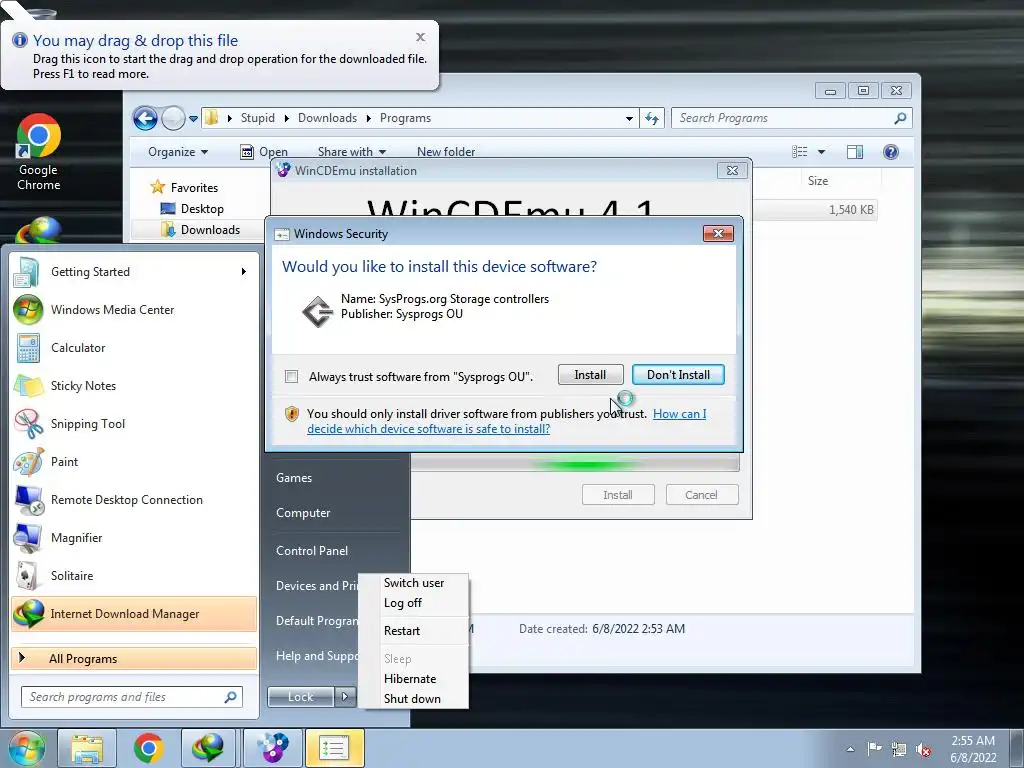The width and height of the screenshot is (1024, 768).
Task: Open the recent pages dropdown arrow
Action: (193, 119)
